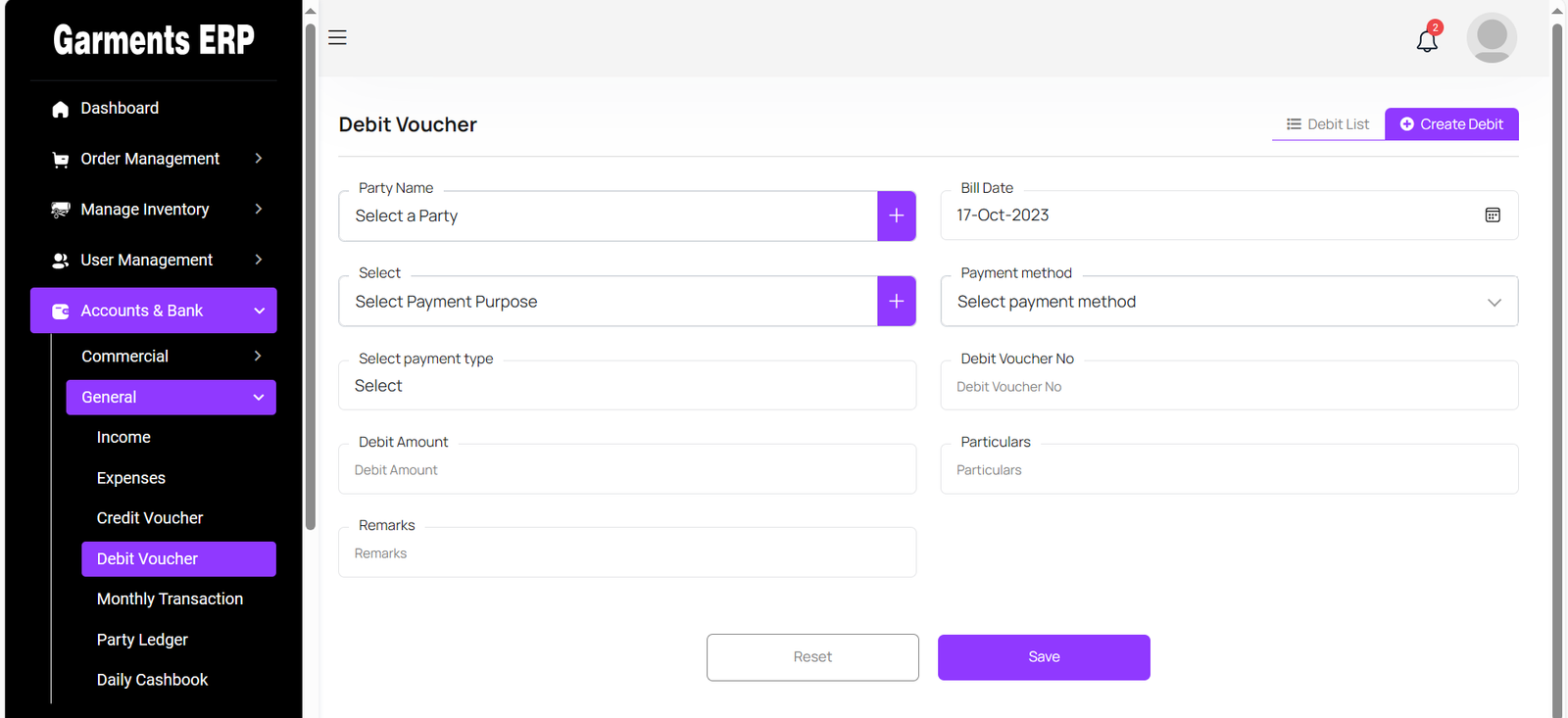The width and height of the screenshot is (1568, 718).
Task: Open Credit Voucher in sidebar
Action: point(150,518)
